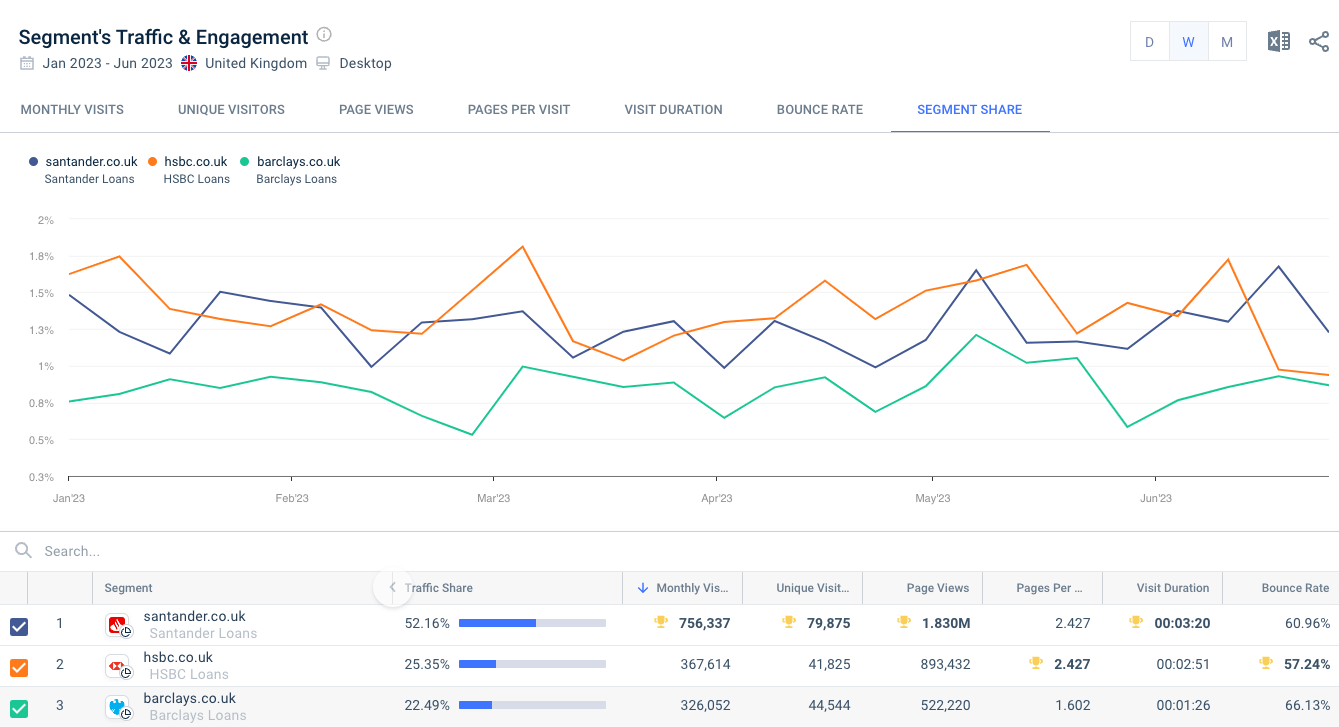This screenshot has height=727, width=1339.
Task: Collapse table columns with the chevron button
Action: (x=392, y=588)
